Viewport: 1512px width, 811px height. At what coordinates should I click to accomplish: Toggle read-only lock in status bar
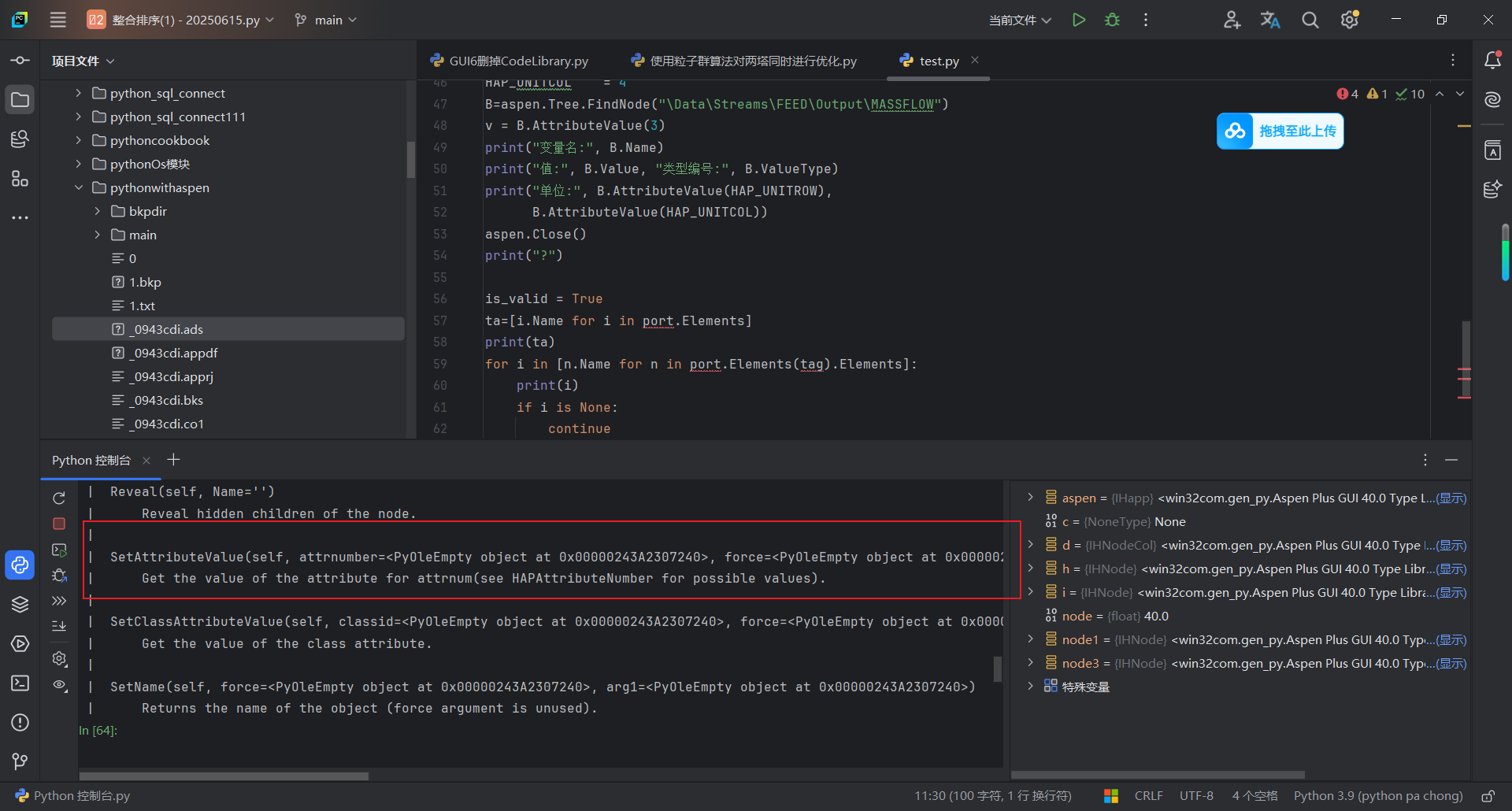[x=1488, y=796]
